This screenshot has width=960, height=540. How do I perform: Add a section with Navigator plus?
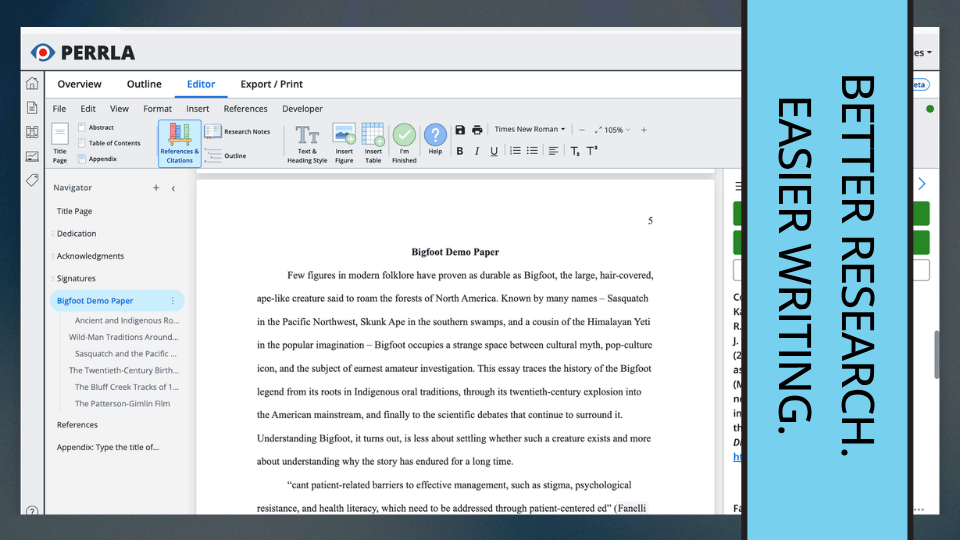156,187
